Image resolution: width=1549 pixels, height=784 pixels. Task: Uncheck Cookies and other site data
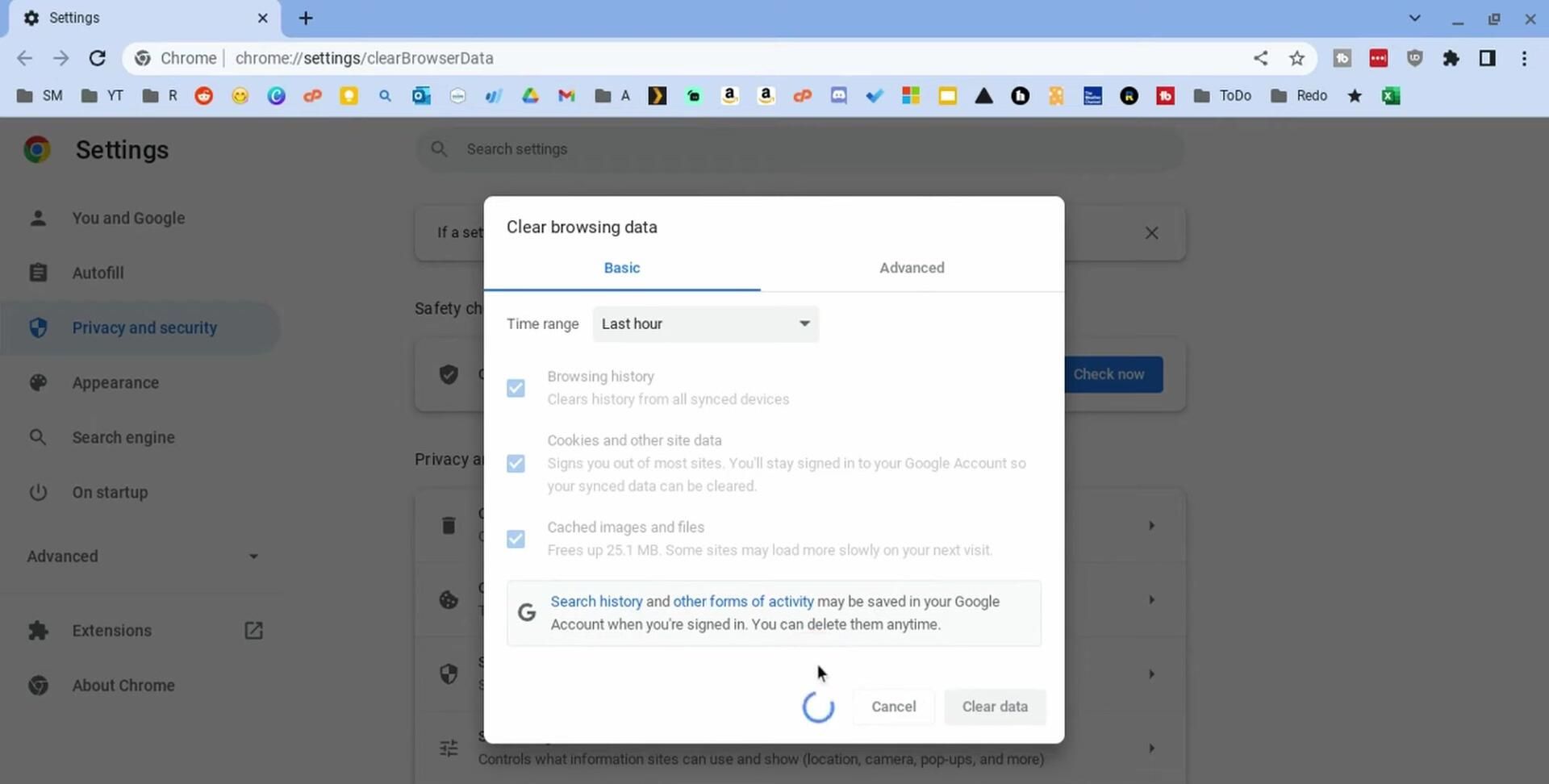516,463
